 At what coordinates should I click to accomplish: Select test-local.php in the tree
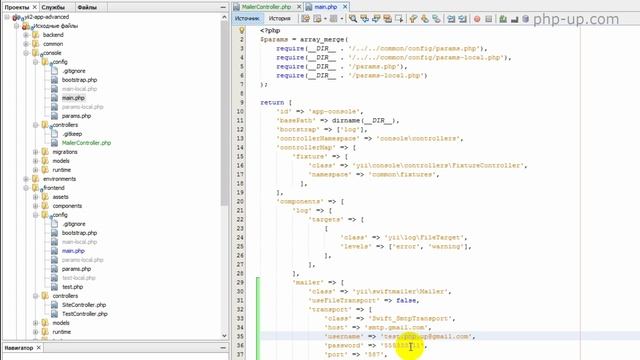click(x=79, y=278)
